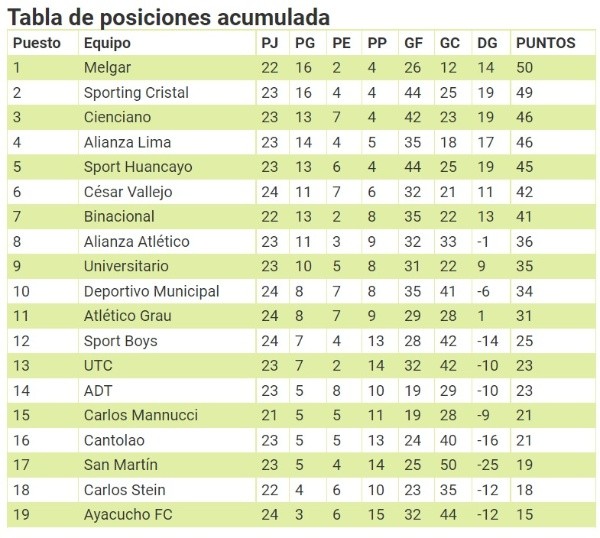Select the Cienciano team name
This screenshot has width=600, height=538.
(118, 117)
